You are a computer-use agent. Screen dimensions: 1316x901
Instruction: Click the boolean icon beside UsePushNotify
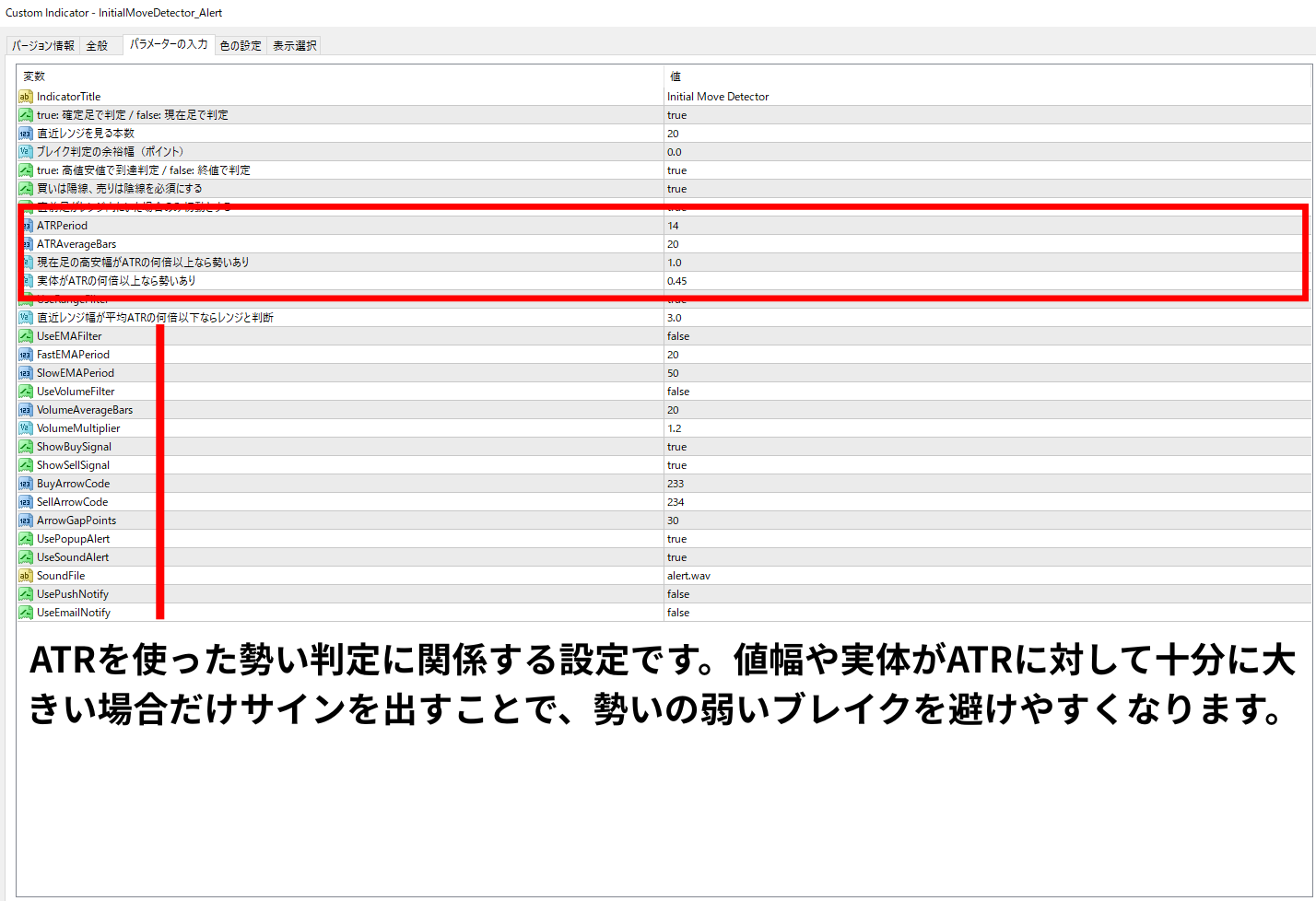tap(26, 594)
